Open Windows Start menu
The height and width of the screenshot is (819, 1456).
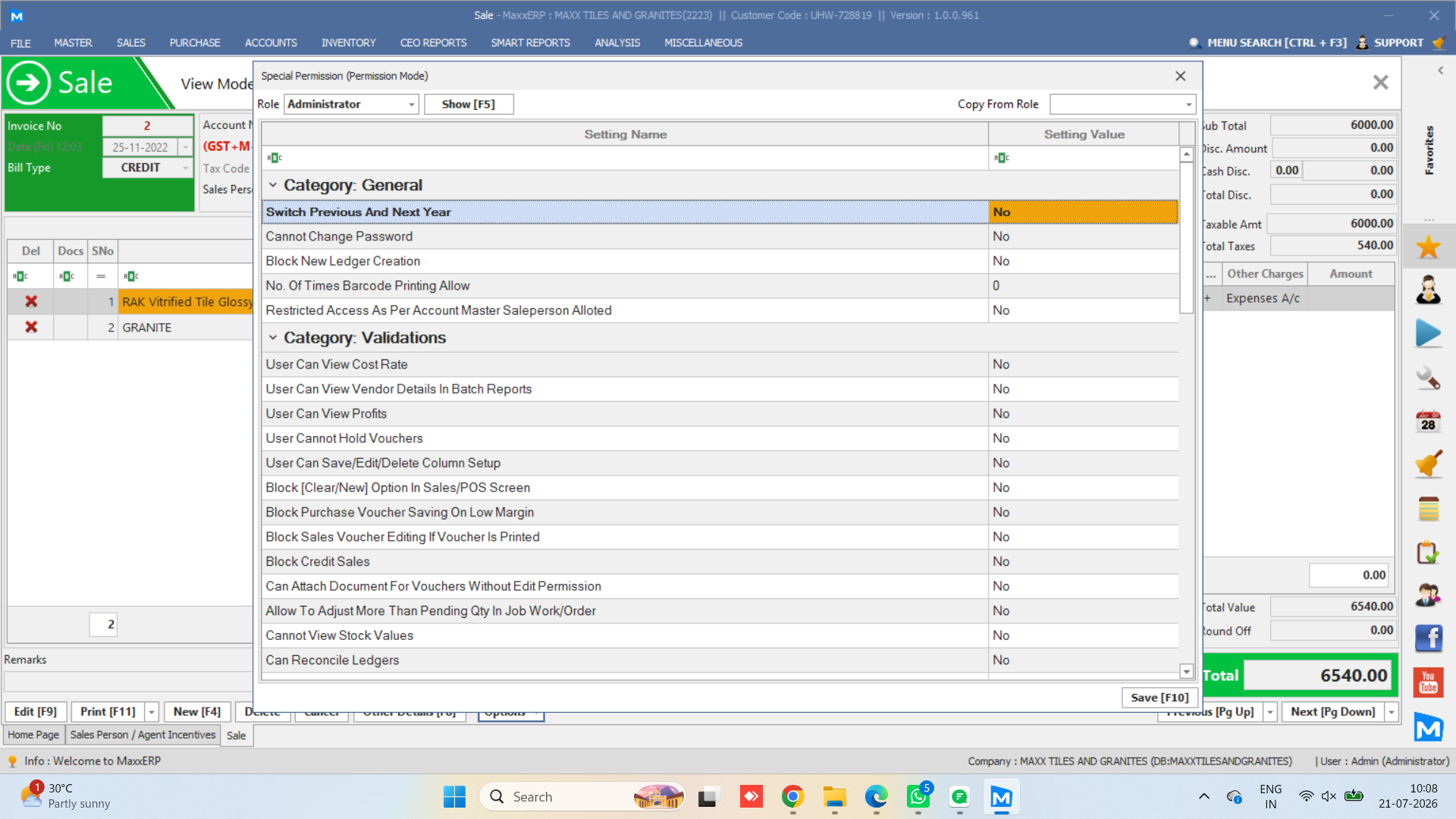tap(454, 797)
